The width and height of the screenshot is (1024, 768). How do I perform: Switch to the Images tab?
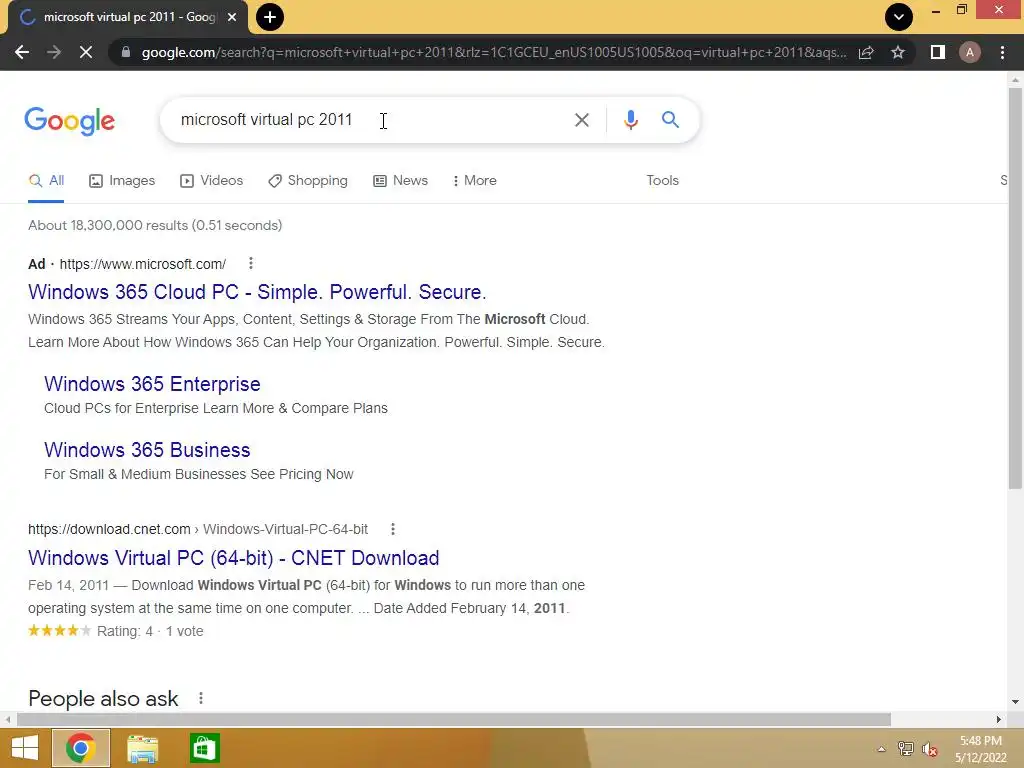tap(122, 181)
